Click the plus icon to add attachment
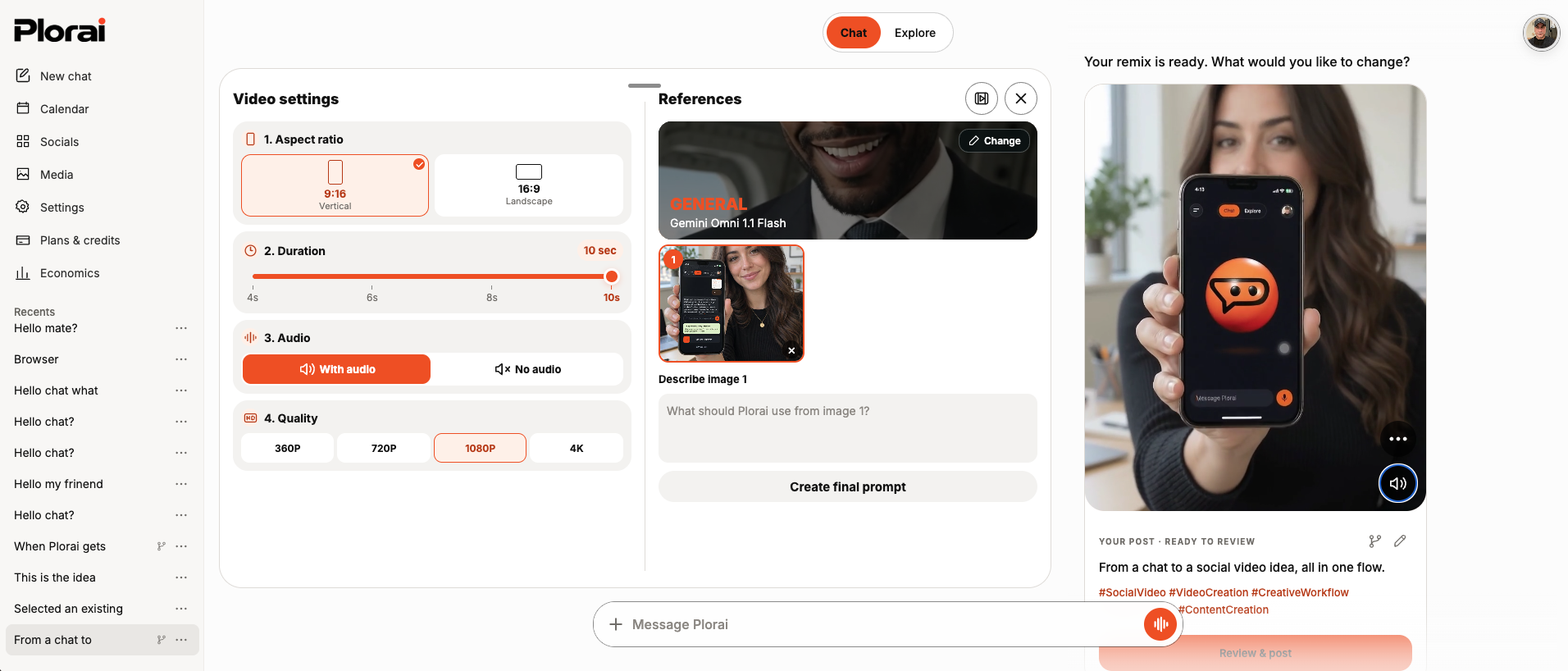The width and height of the screenshot is (1568, 671). pyautogui.click(x=616, y=624)
